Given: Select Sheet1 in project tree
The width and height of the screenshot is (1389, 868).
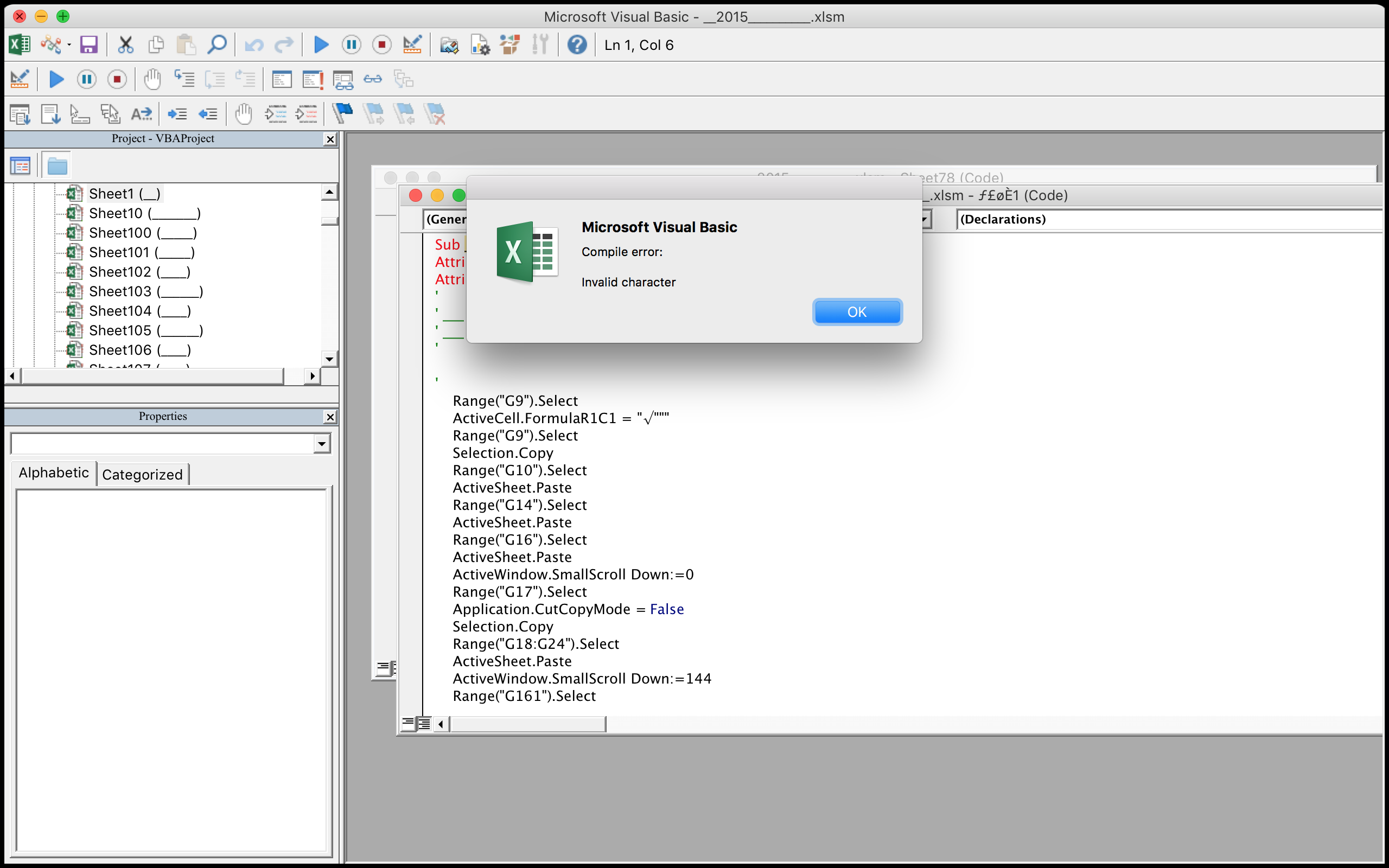Looking at the screenshot, I should (x=125, y=194).
